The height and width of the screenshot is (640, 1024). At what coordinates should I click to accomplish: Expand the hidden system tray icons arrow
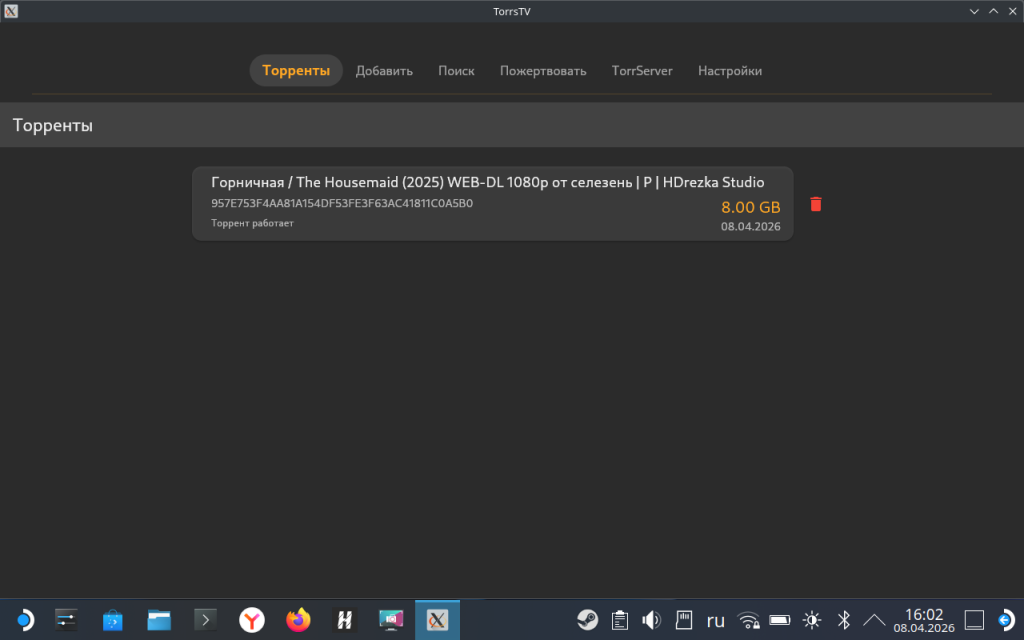click(x=874, y=620)
